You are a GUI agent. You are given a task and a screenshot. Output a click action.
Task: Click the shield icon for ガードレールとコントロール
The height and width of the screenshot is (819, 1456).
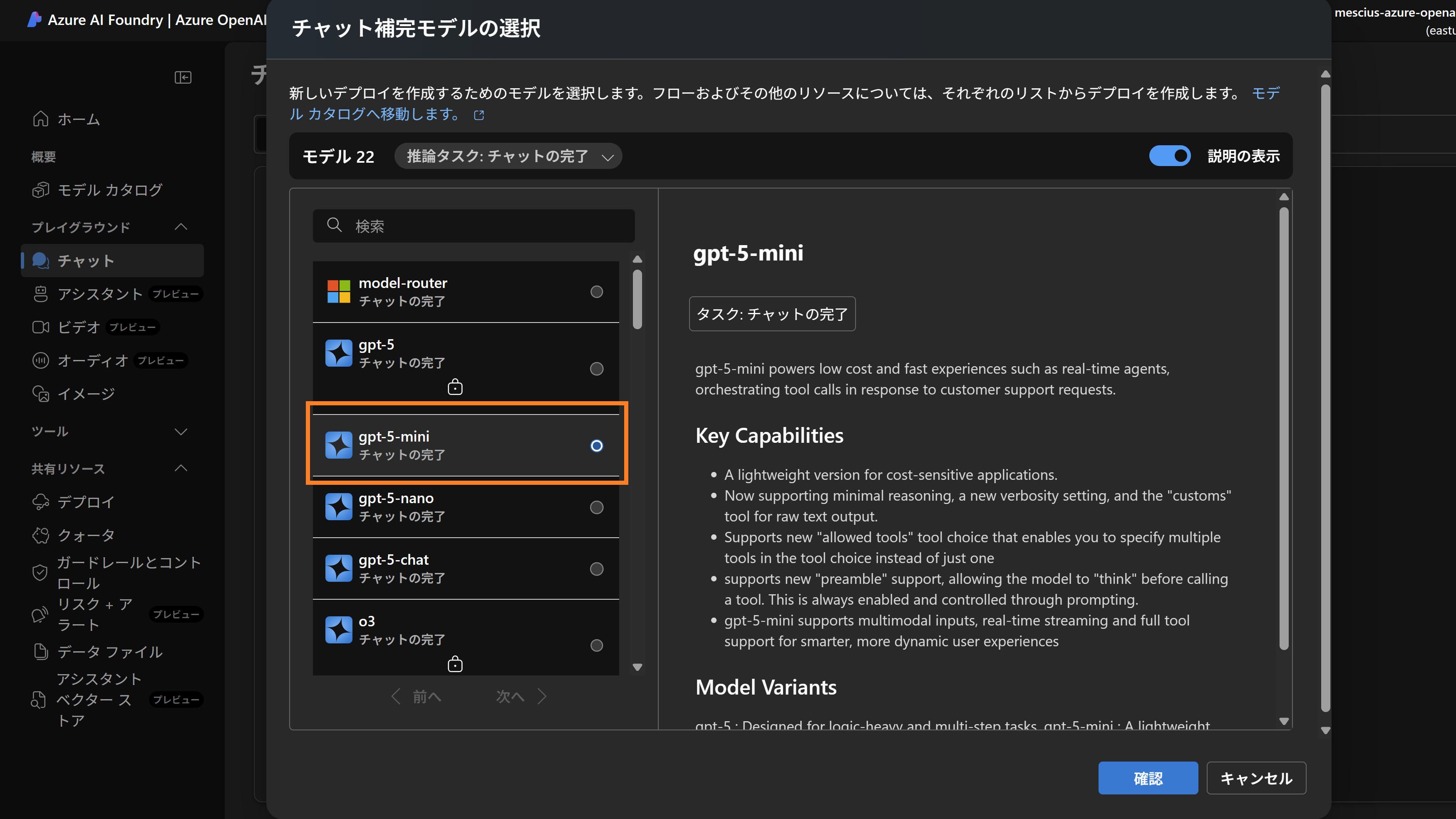tap(40, 573)
